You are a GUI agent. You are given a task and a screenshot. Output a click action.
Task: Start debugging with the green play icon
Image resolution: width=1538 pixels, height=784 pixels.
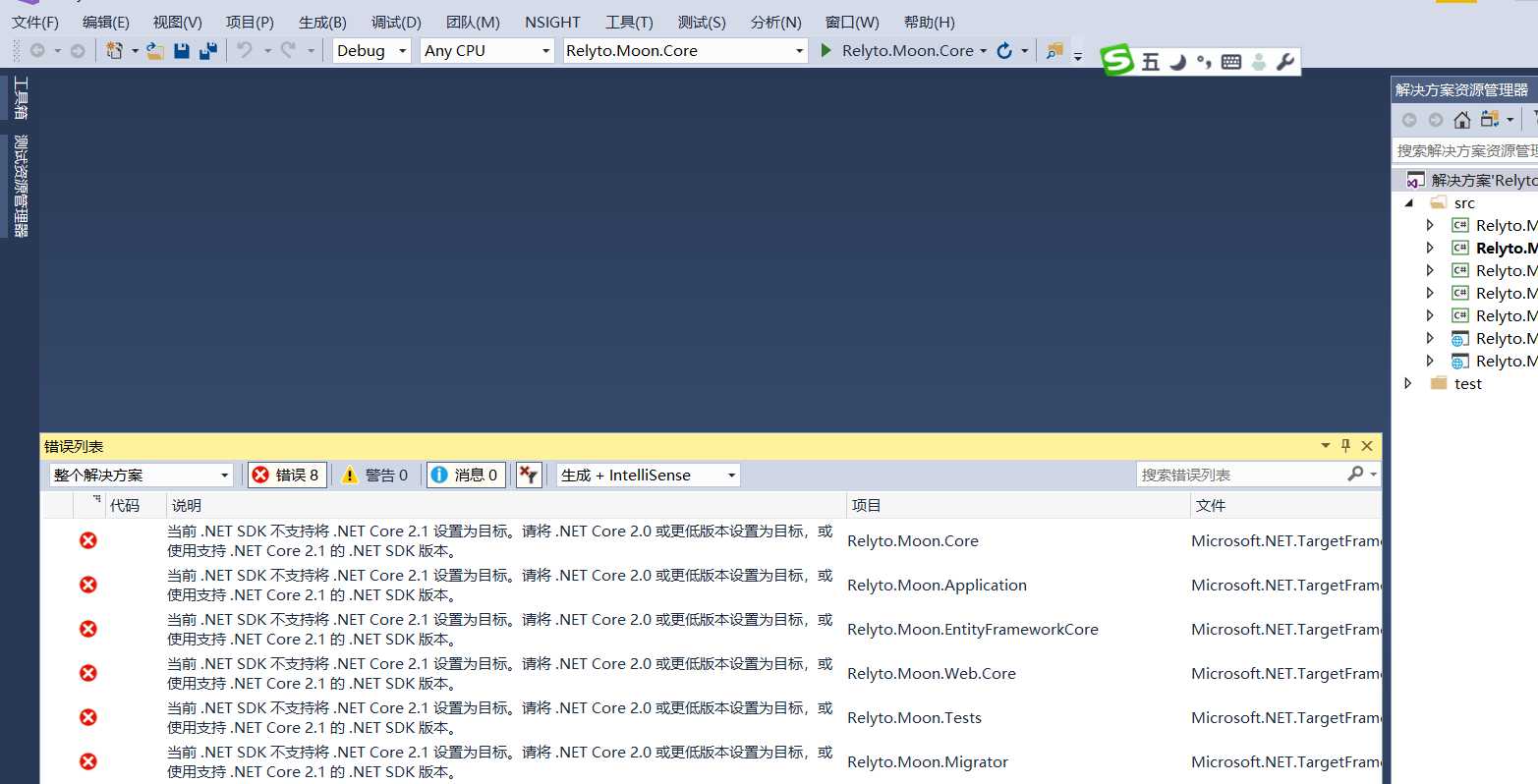click(x=826, y=50)
